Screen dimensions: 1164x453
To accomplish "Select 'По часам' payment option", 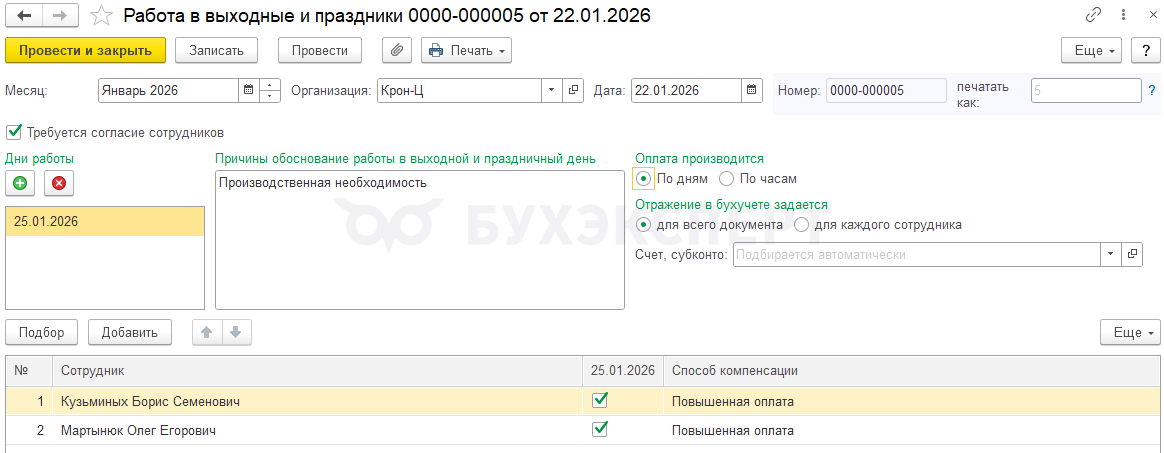I will [x=727, y=179].
